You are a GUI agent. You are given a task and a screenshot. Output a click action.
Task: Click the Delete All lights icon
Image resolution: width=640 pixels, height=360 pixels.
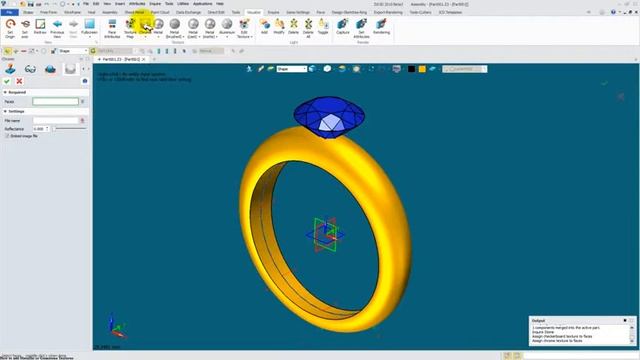[x=308, y=24]
